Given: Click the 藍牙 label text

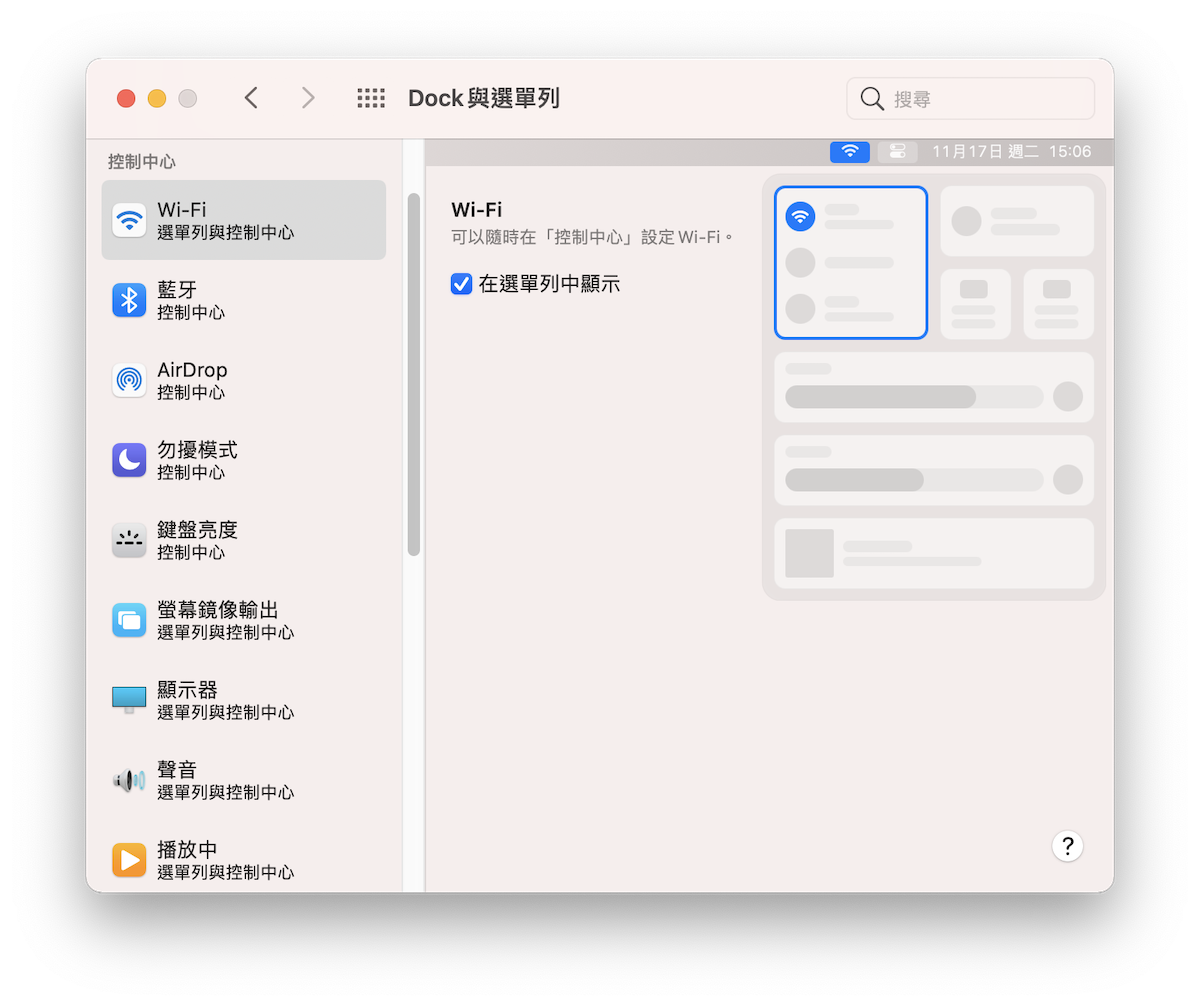Looking at the screenshot, I should point(177,290).
